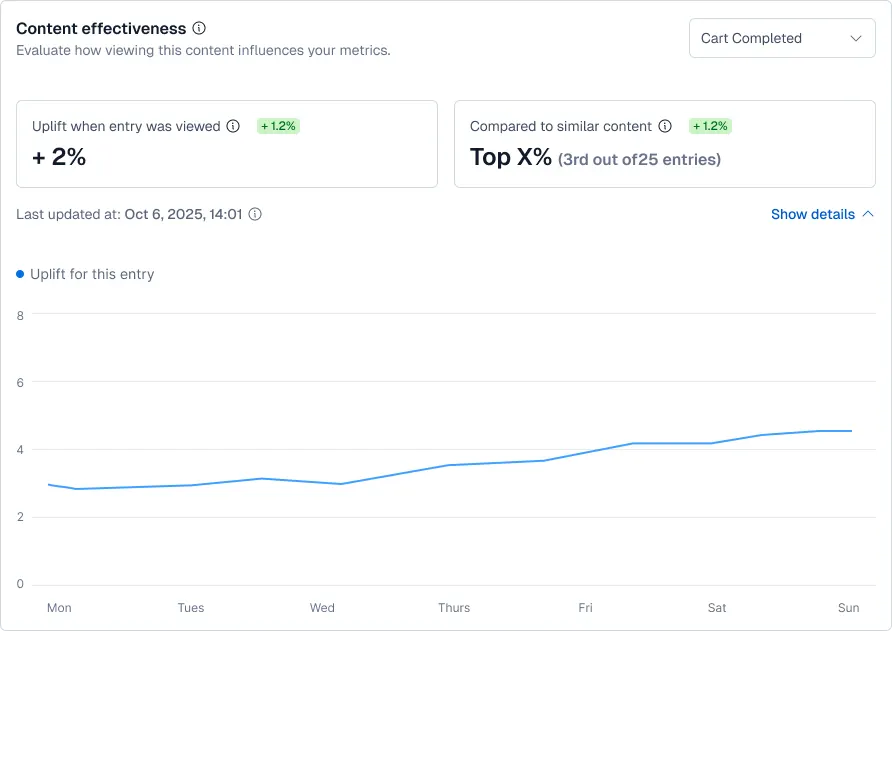Click the info icon after the last updated timestamp

pos(255,214)
